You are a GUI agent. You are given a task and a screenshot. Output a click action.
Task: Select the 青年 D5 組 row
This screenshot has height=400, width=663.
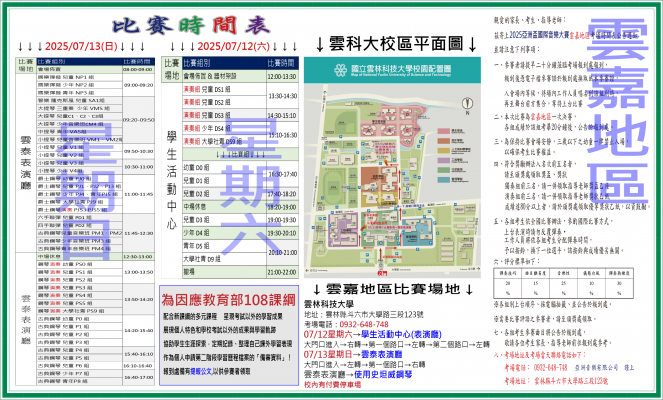tap(225, 246)
